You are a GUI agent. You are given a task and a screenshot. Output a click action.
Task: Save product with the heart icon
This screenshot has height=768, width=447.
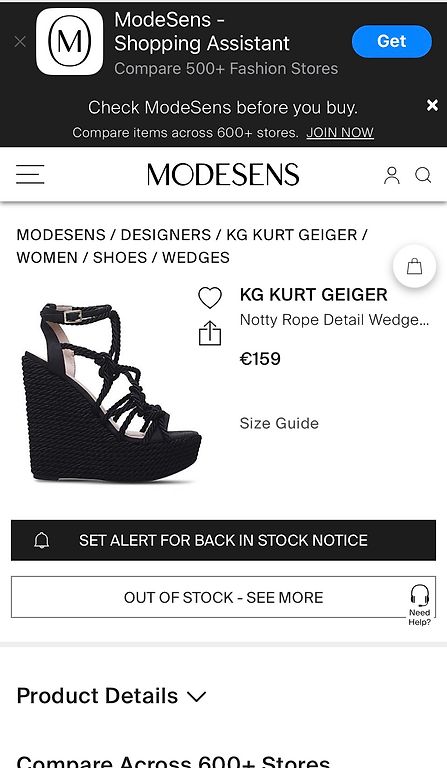(210, 297)
